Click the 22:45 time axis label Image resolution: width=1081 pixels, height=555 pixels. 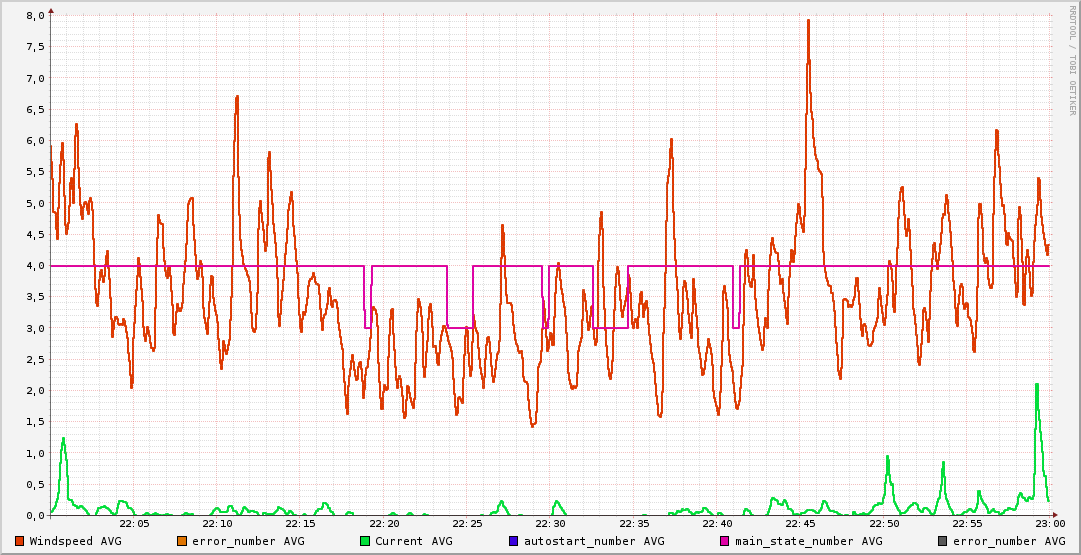coord(801,523)
